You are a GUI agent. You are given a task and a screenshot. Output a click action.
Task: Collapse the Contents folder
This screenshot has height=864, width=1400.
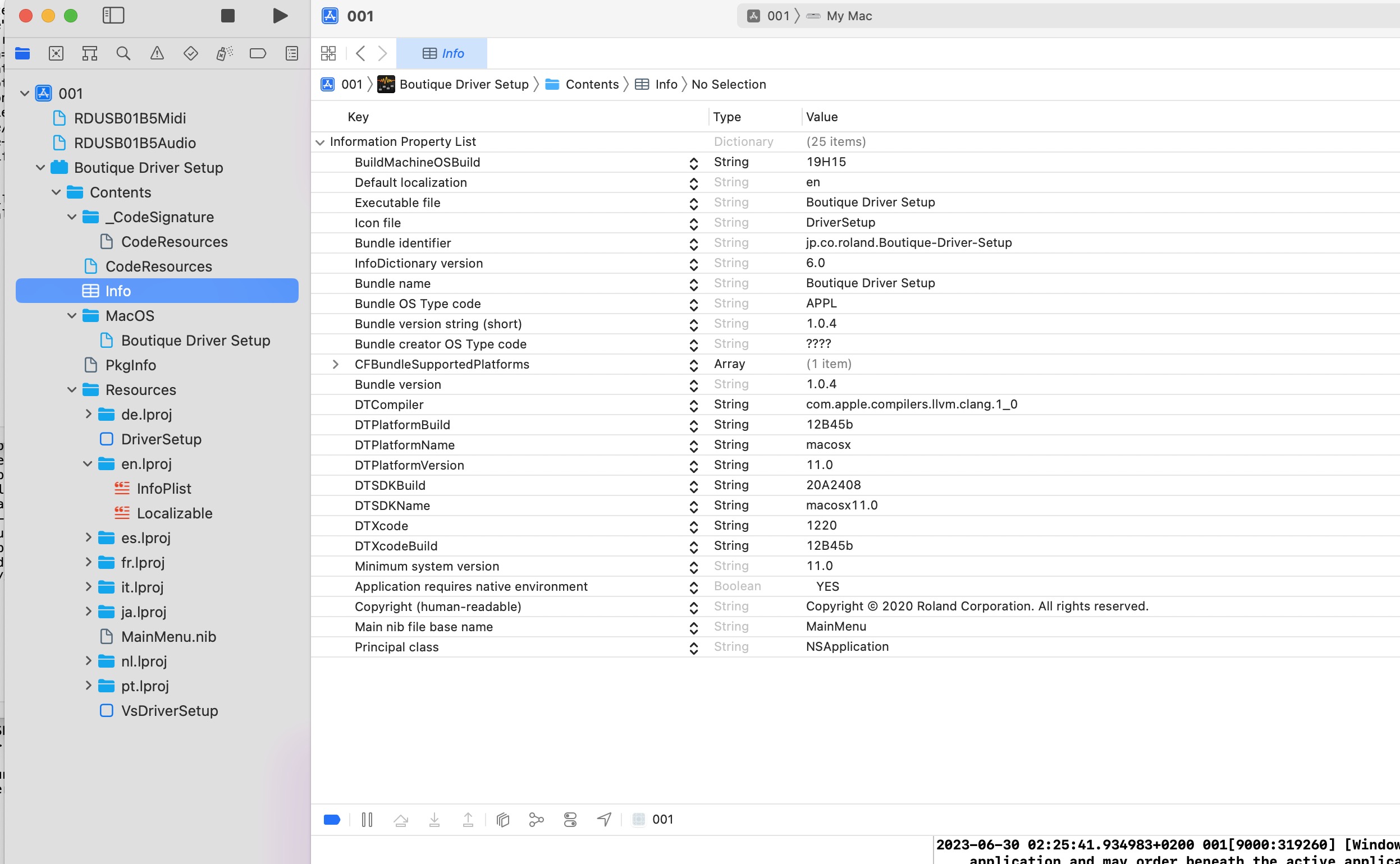click(x=56, y=192)
